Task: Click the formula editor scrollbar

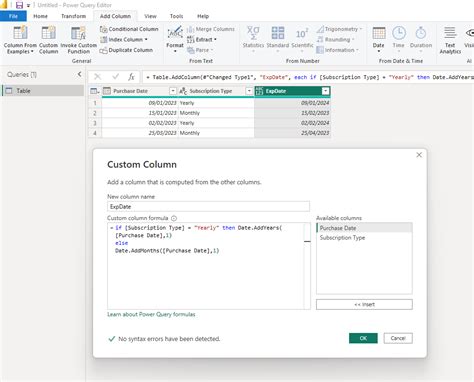Action: (307, 266)
